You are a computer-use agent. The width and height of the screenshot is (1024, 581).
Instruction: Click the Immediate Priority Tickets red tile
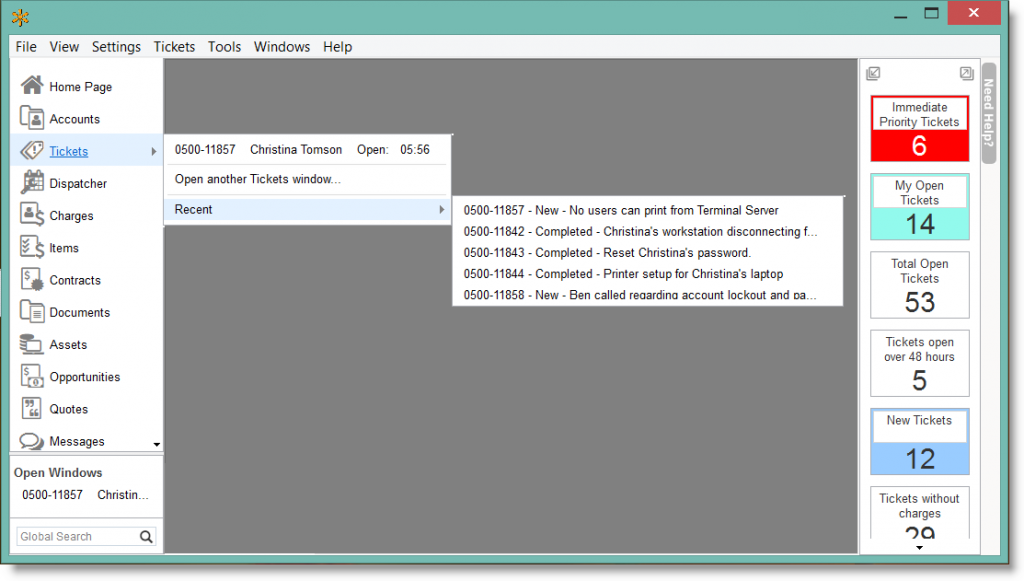919,129
